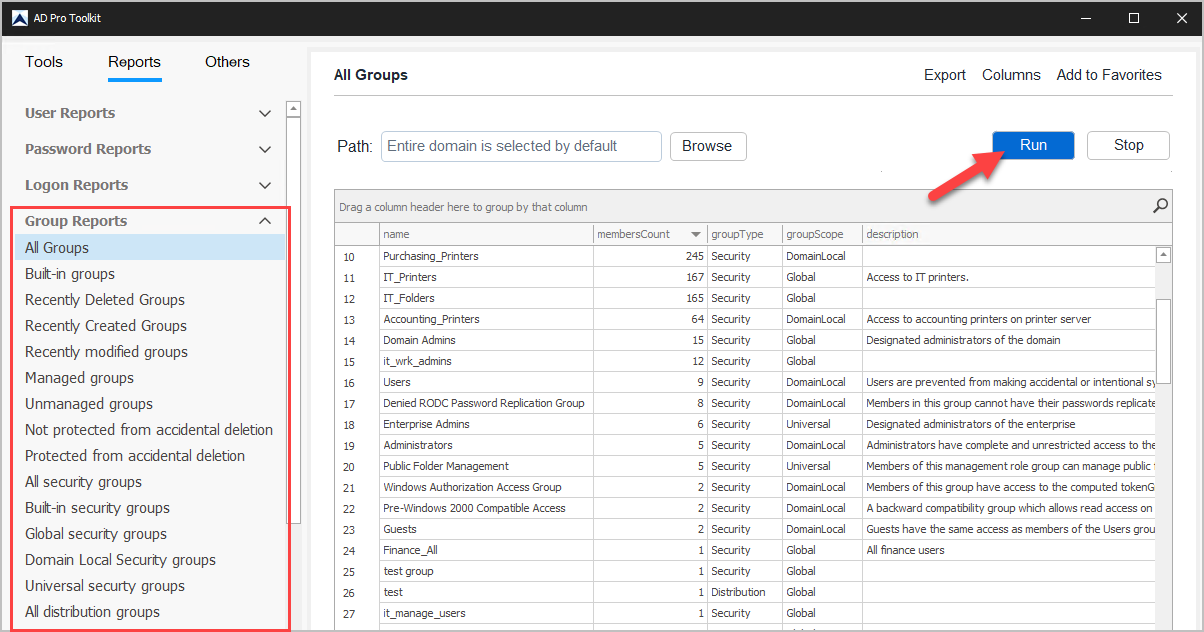Select Built-in groups report
The width and height of the screenshot is (1204, 632).
coord(70,274)
